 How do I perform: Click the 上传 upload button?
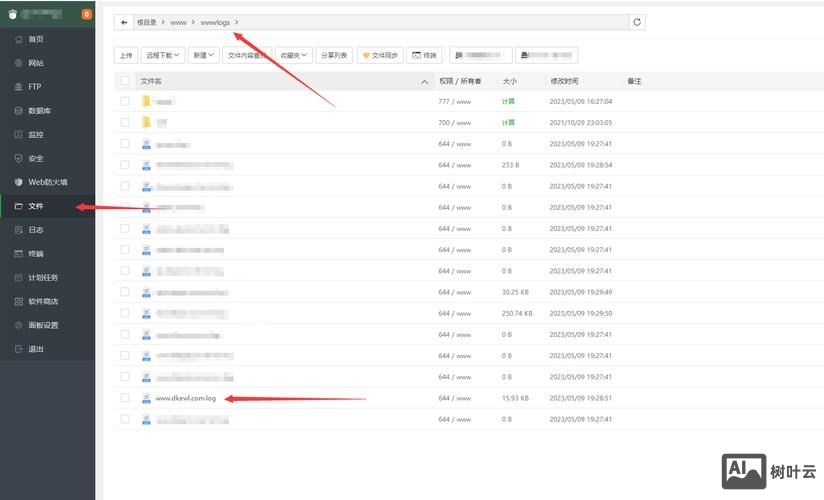point(125,55)
